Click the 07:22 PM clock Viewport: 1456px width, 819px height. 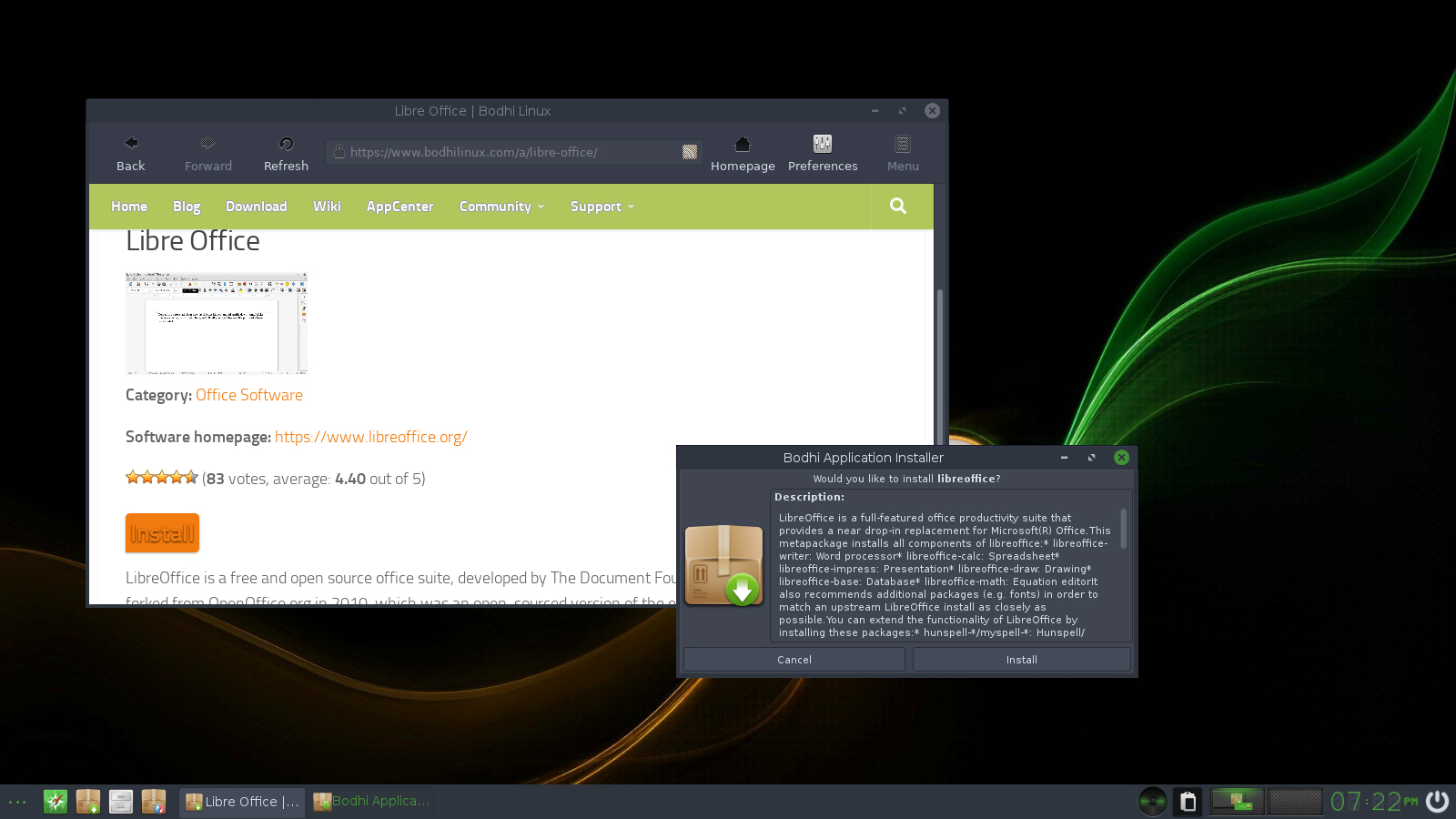pyautogui.click(x=1374, y=802)
